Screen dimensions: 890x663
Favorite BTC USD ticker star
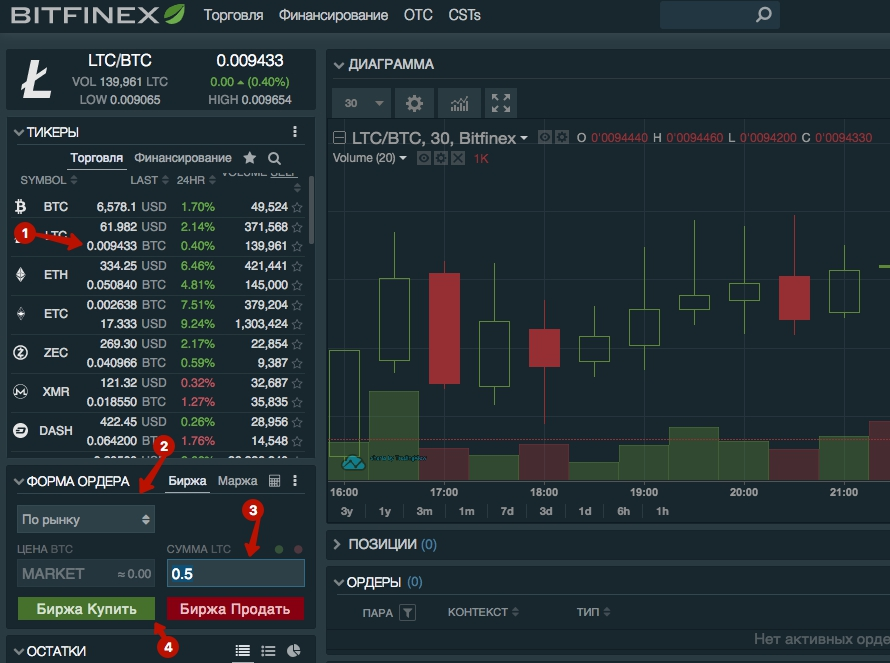pyautogui.click(x=297, y=207)
